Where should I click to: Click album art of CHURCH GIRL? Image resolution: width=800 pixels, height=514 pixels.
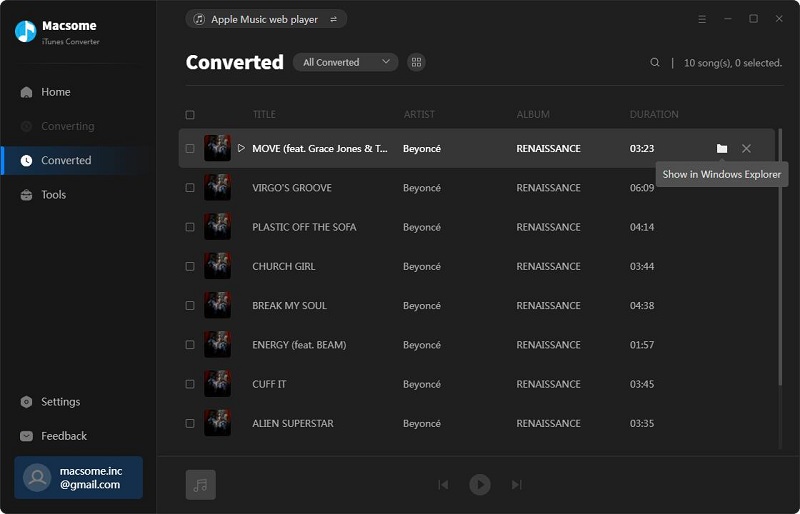click(x=217, y=266)
